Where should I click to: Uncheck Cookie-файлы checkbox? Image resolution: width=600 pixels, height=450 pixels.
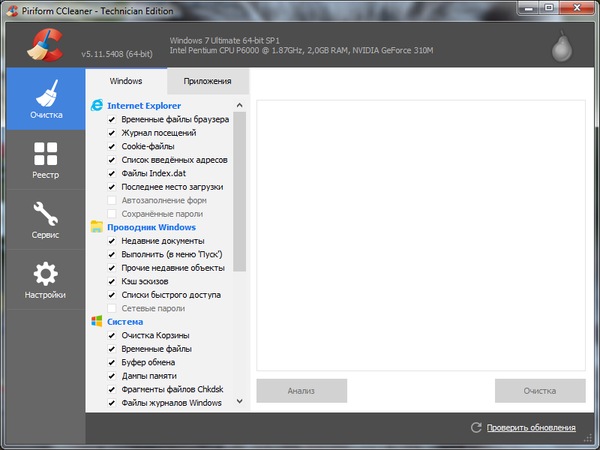[x=112, y=146]
